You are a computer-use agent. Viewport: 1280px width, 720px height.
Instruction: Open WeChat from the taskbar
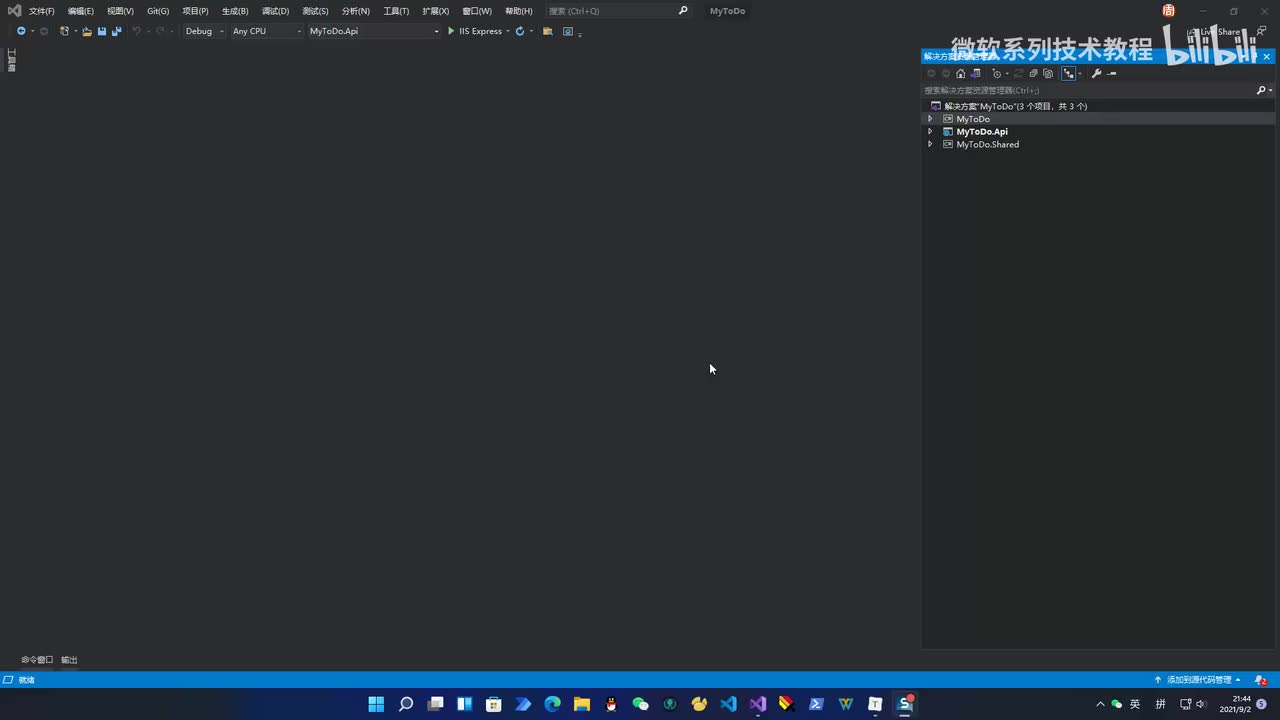tap(640, 704)
